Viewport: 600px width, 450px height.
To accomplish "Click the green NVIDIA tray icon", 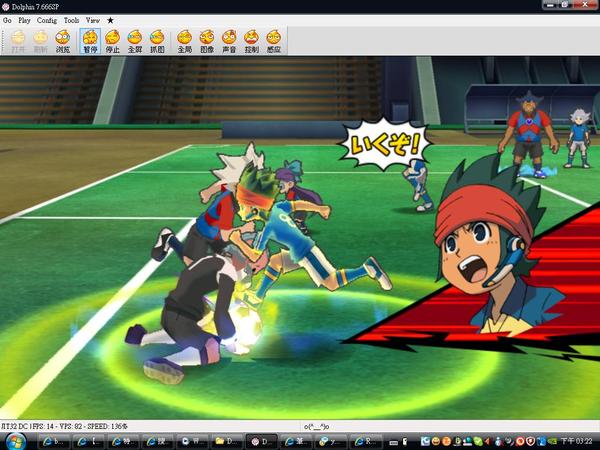I will (x=552, y=442).
